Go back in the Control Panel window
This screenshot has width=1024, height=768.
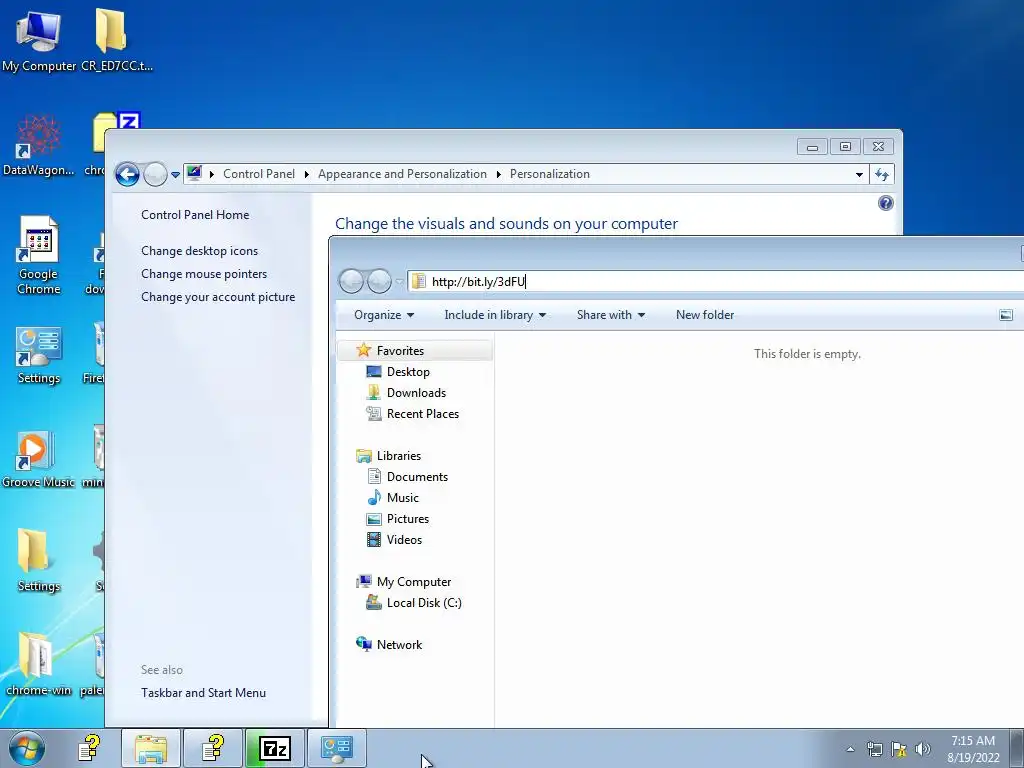point(127,174)
